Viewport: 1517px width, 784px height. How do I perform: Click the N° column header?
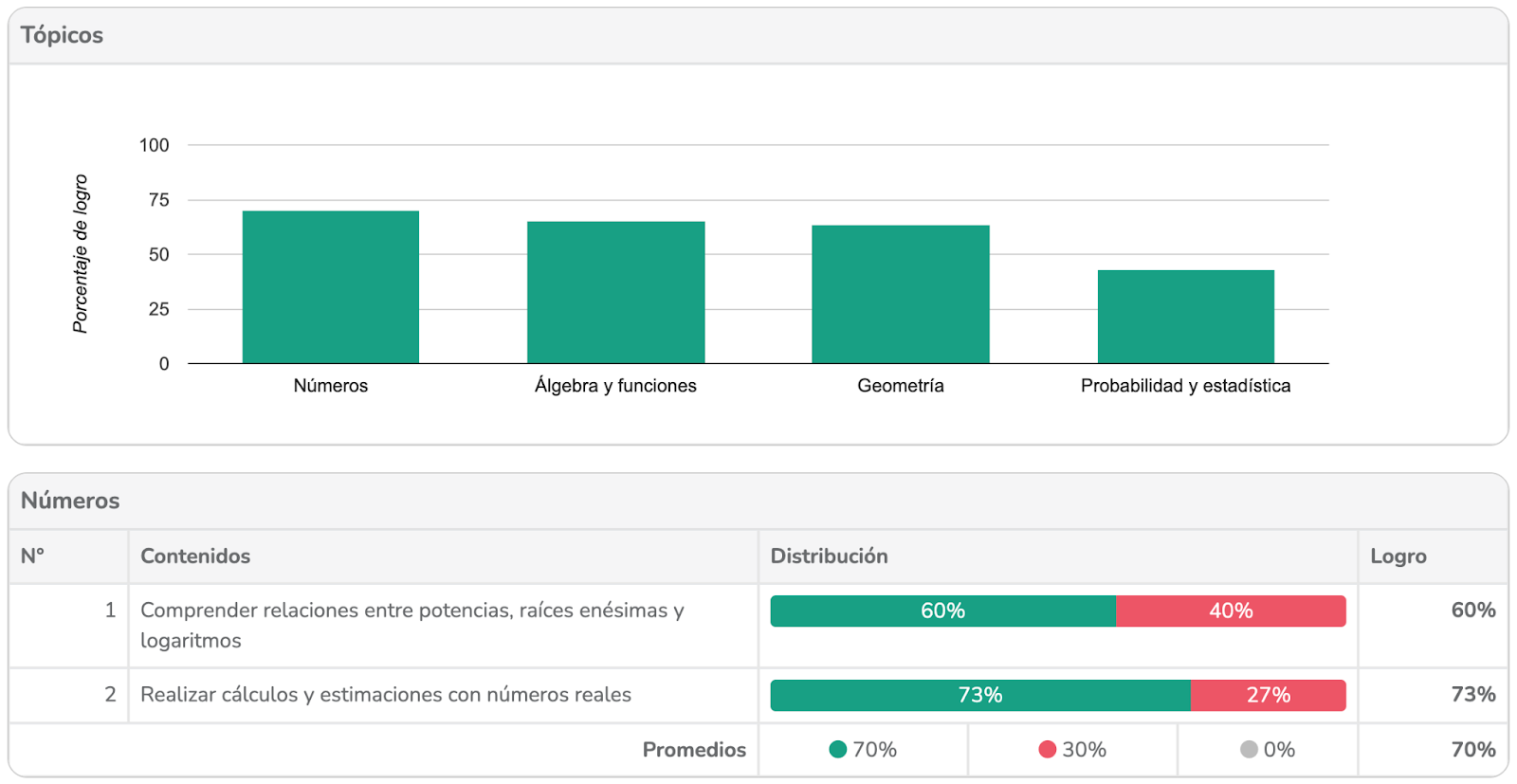[x=32, y=556]
